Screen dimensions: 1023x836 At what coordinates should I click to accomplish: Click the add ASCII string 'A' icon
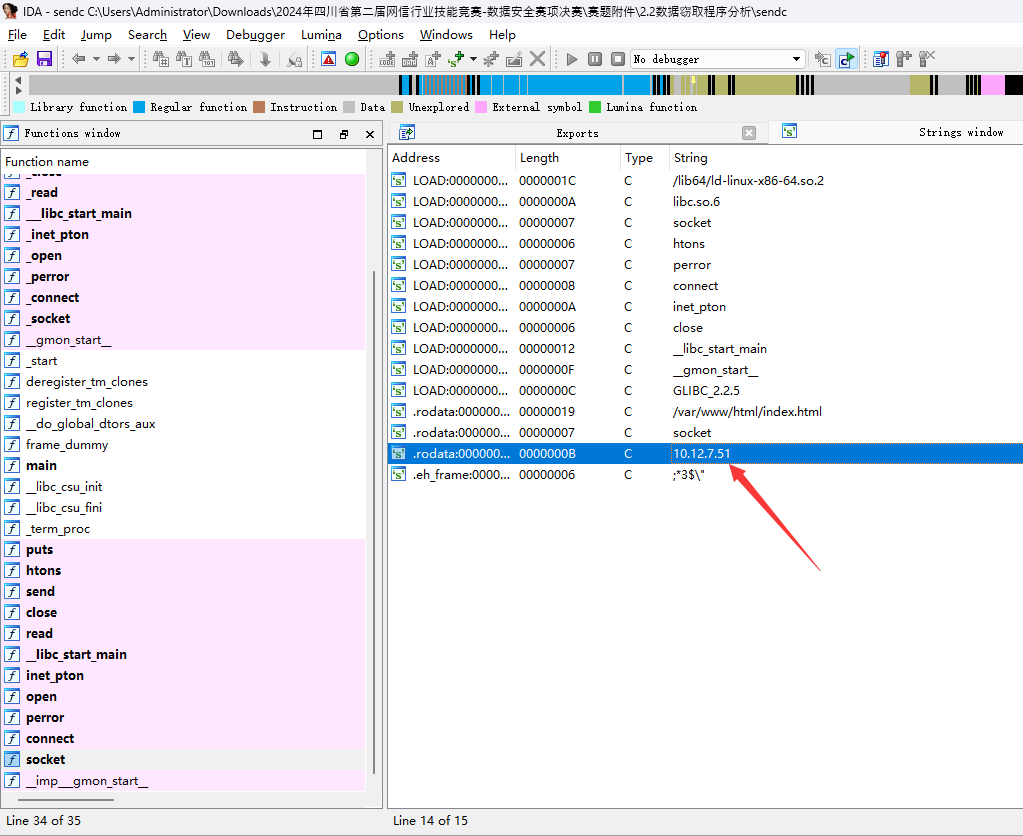click(433, 59)
